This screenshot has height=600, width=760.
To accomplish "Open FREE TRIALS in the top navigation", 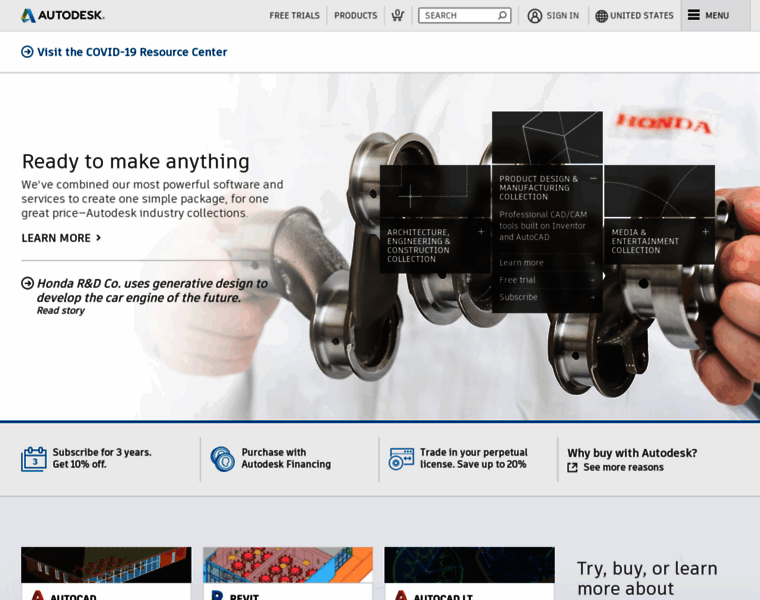I will click(294, 16).
